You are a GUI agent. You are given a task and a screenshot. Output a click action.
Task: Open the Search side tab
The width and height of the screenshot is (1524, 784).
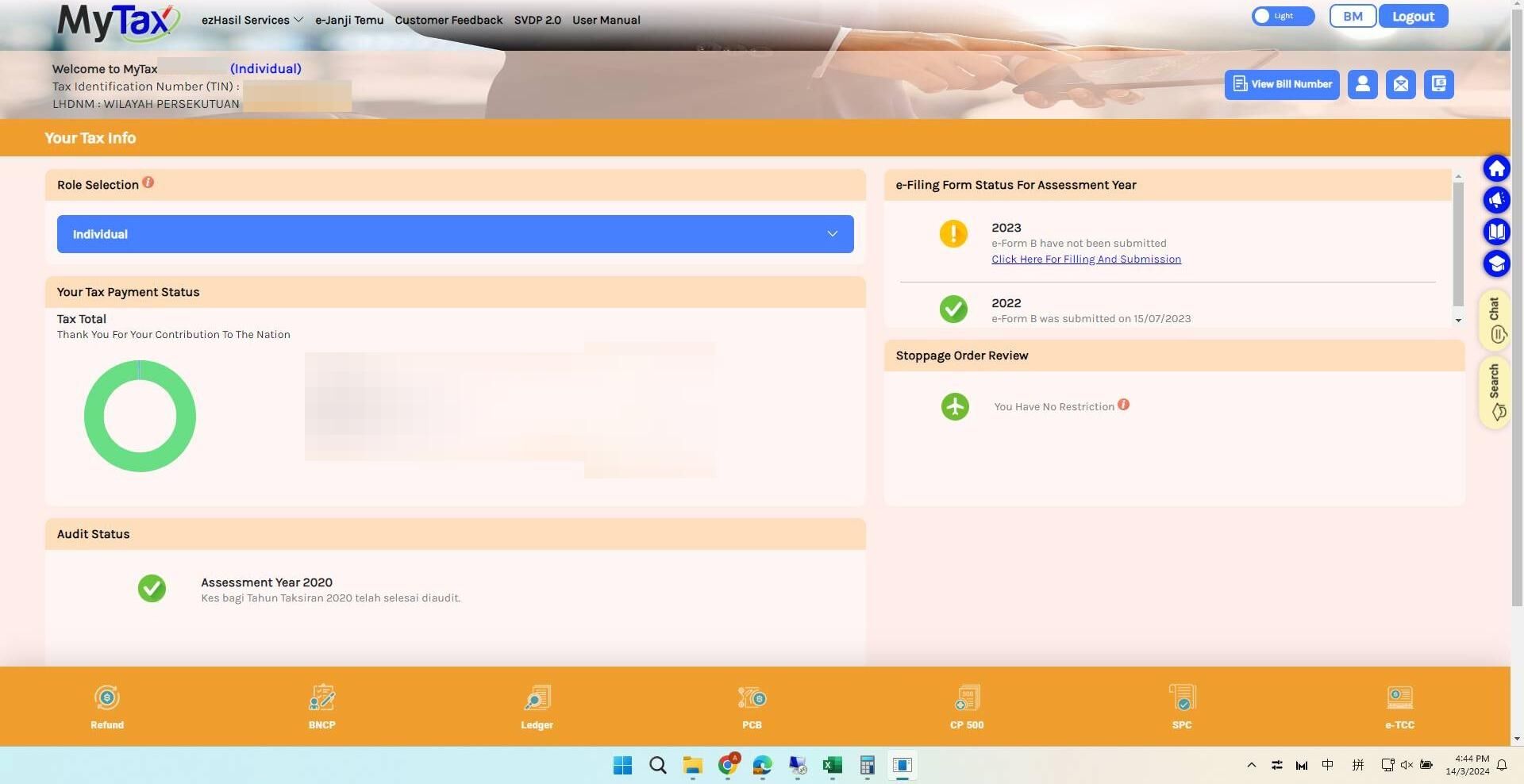tap(1495, 392)
